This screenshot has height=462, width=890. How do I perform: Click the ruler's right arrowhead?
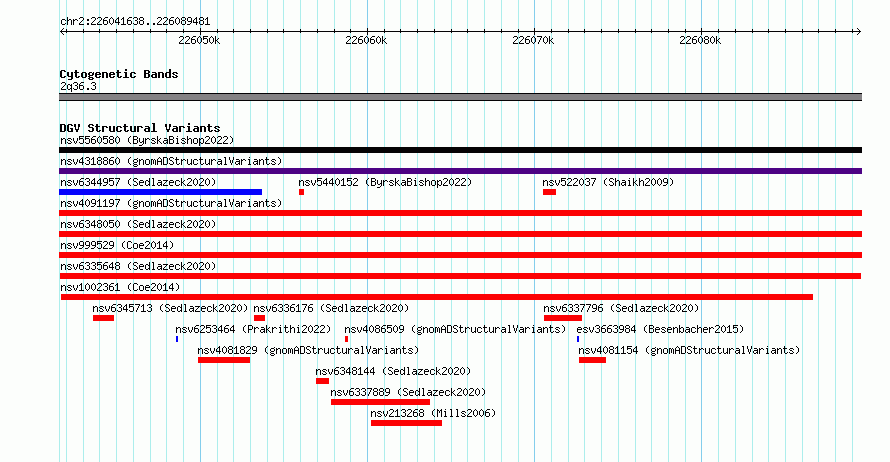(x=858, y=31)
